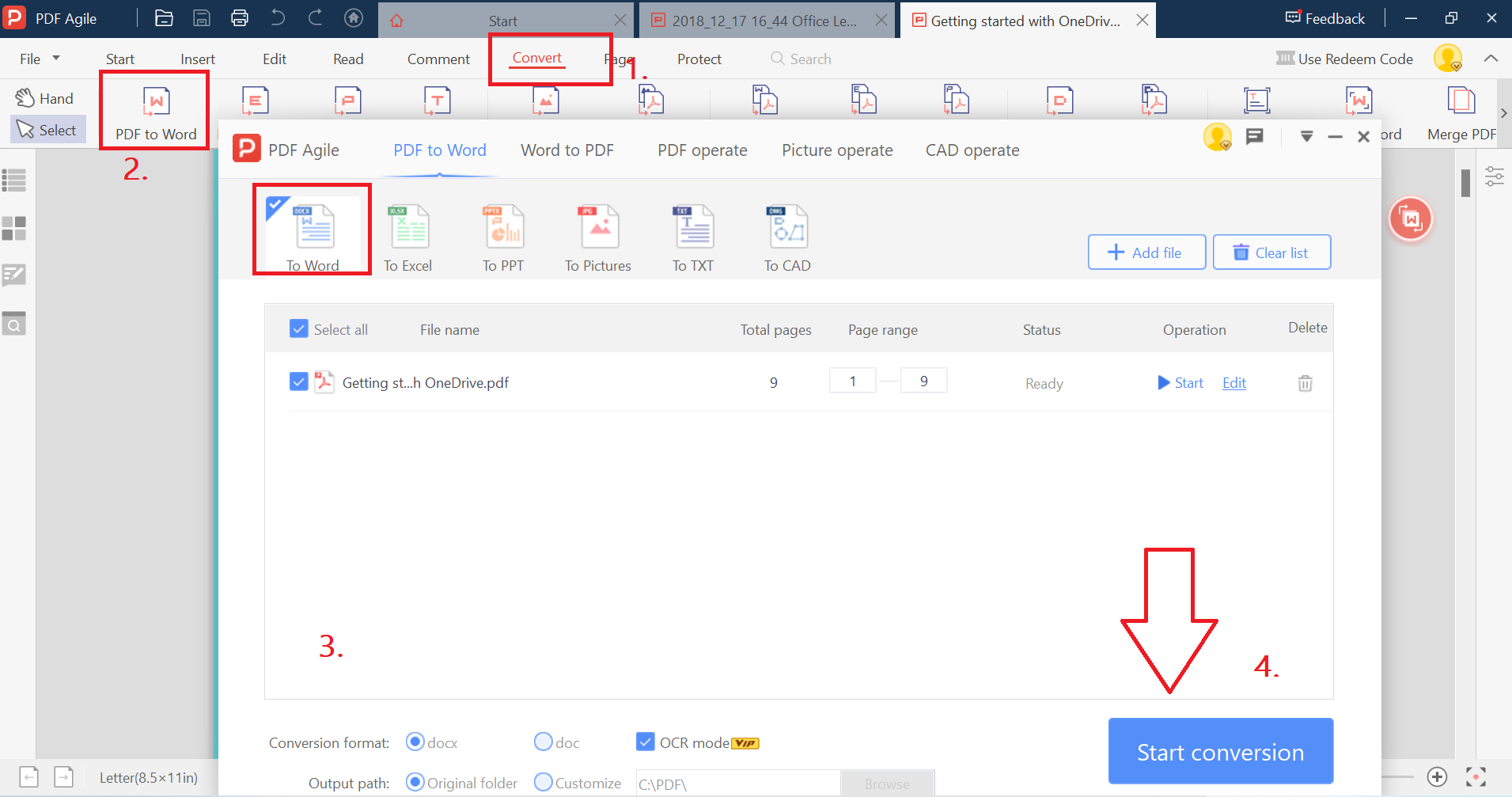
Task: Click the PDF to Image ribbon icon
Action: tap(545, 101)
